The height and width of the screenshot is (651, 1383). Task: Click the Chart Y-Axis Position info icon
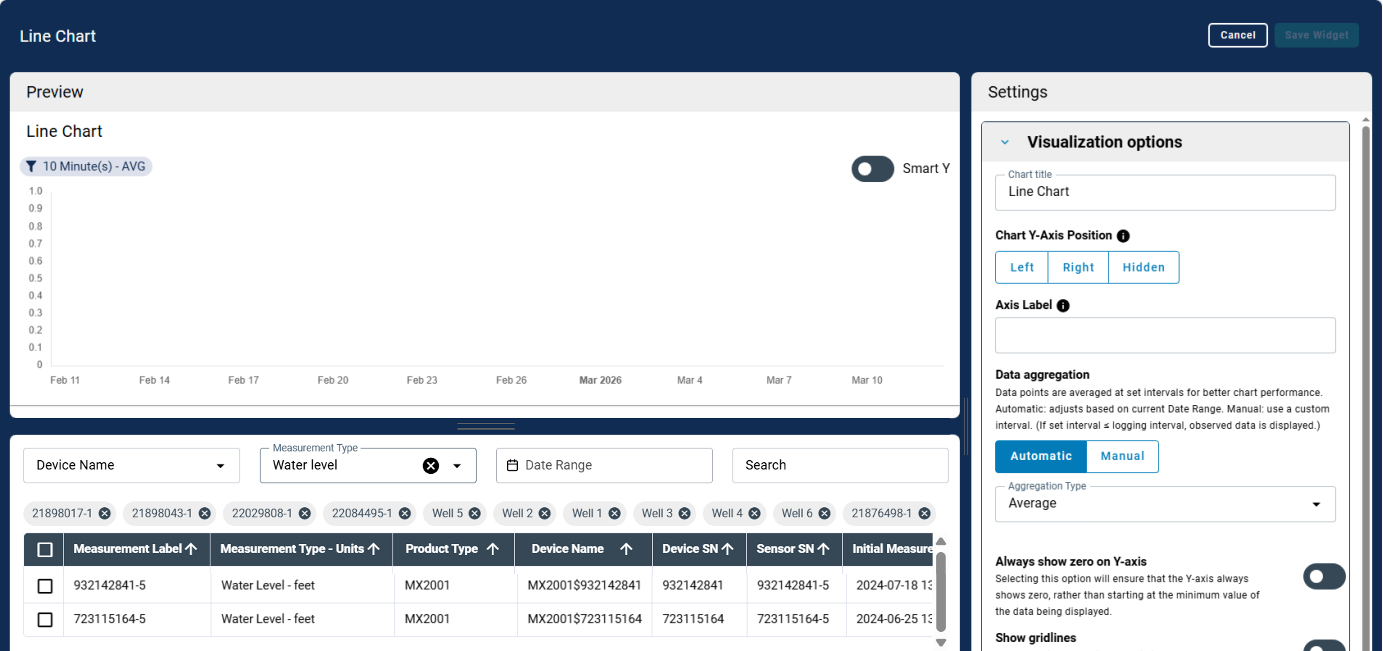1123,236
